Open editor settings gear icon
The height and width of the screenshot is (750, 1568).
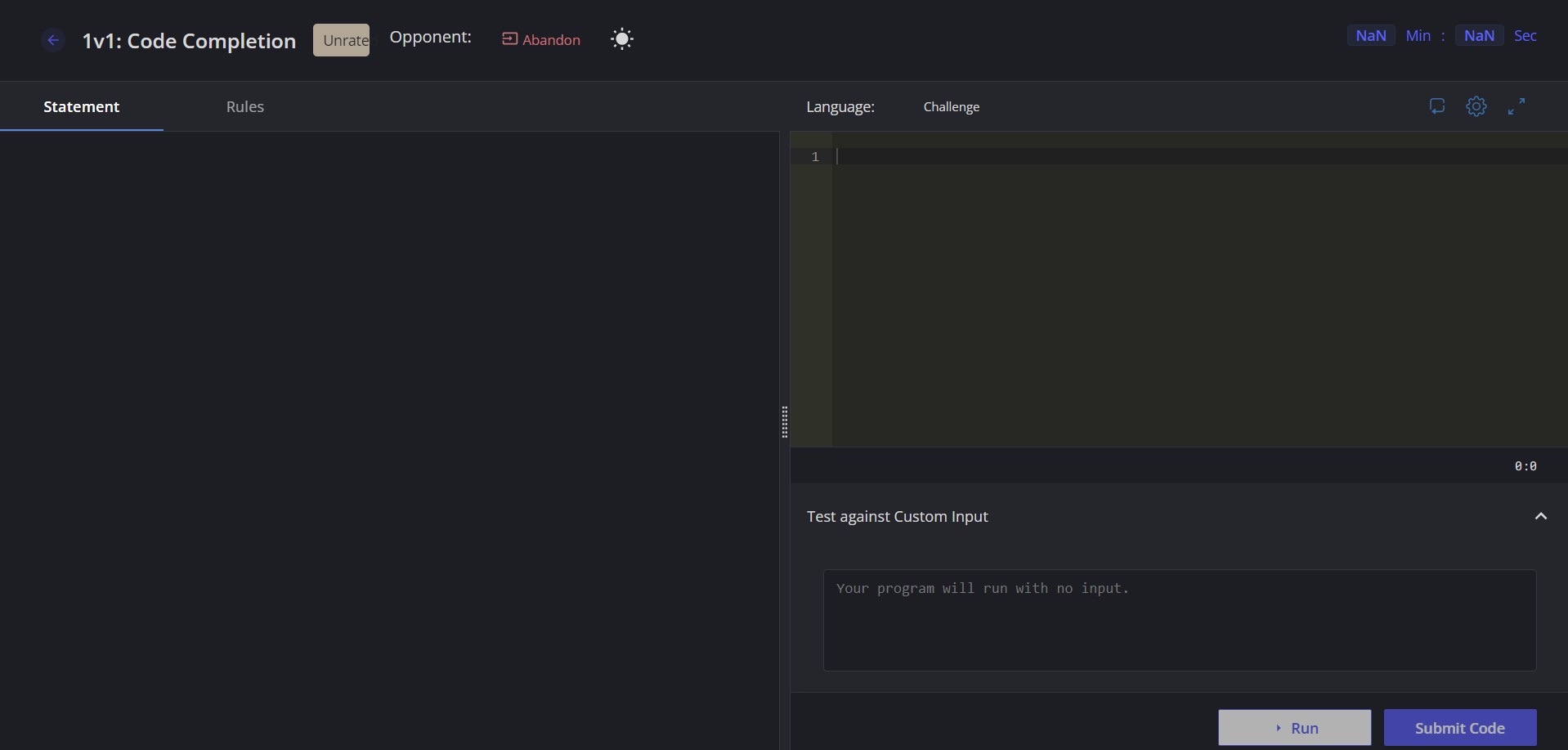[1476, 106]
